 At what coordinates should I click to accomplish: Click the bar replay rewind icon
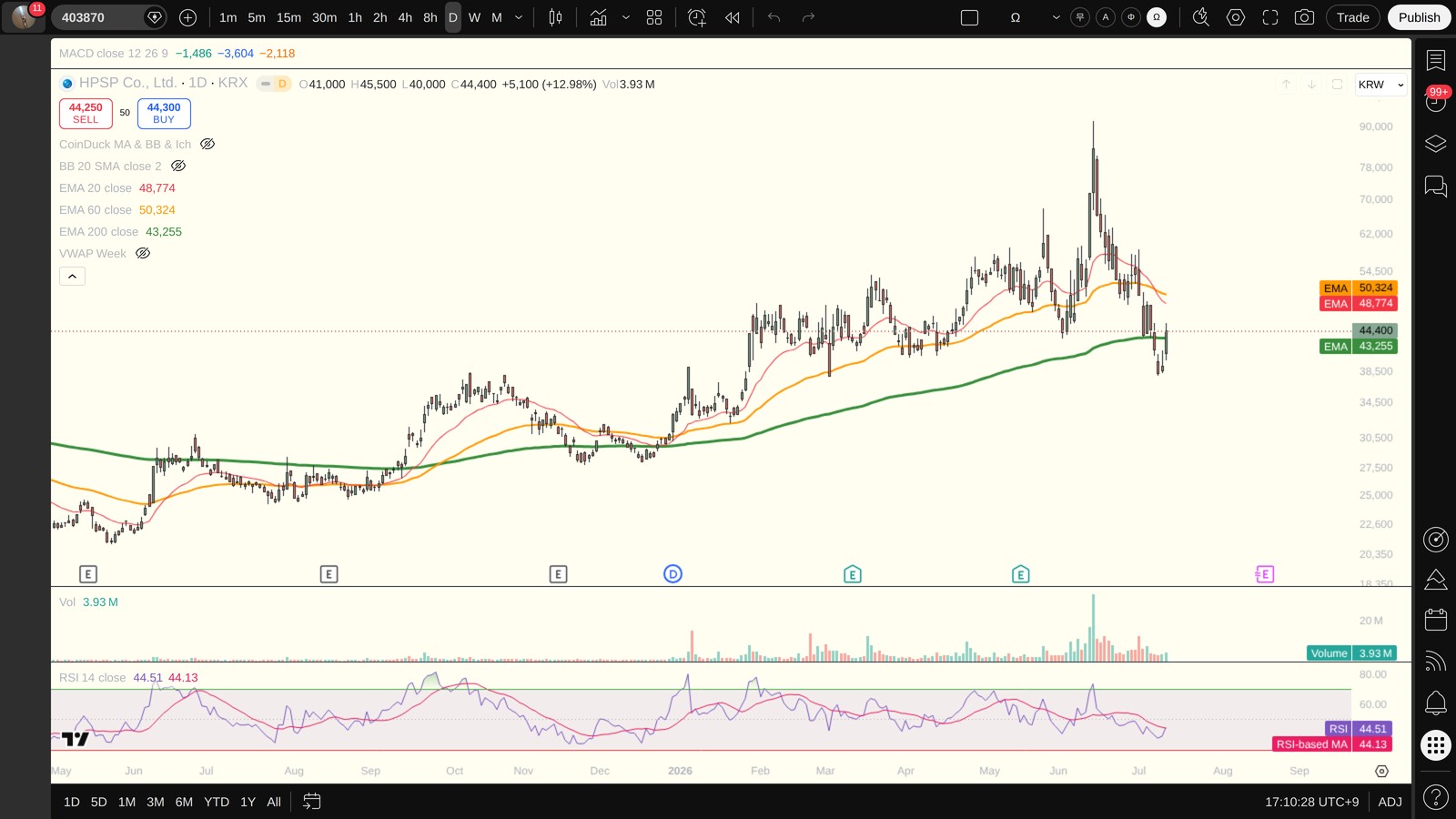[733, 17]
